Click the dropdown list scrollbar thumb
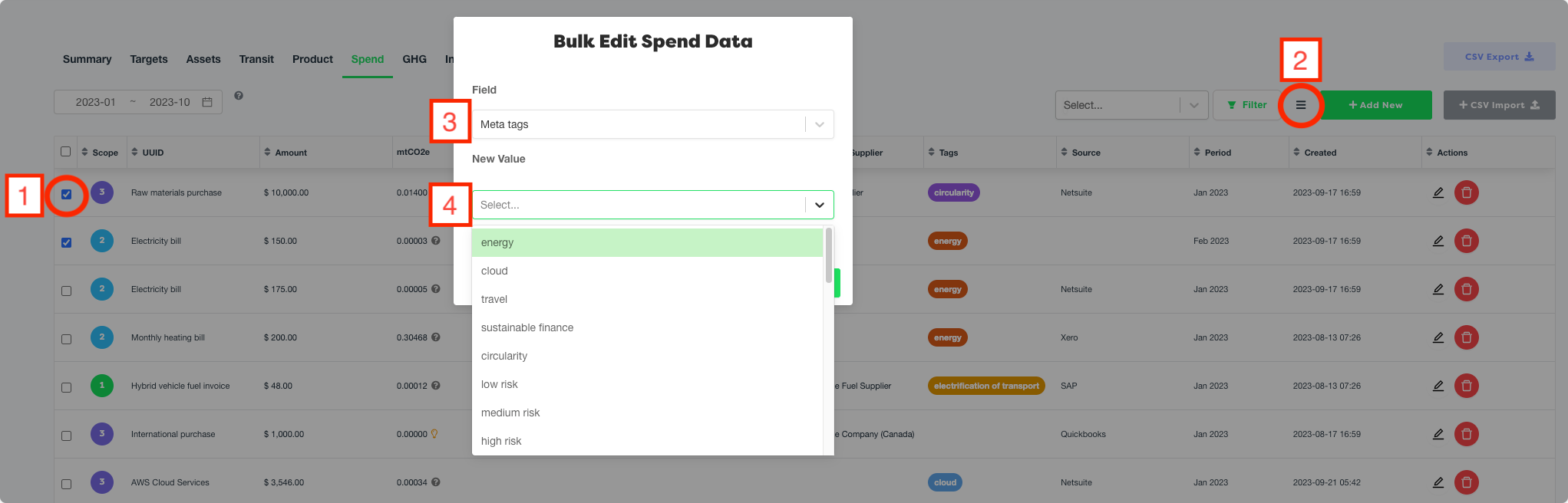 pyautogui.click(x=829, y=255)
